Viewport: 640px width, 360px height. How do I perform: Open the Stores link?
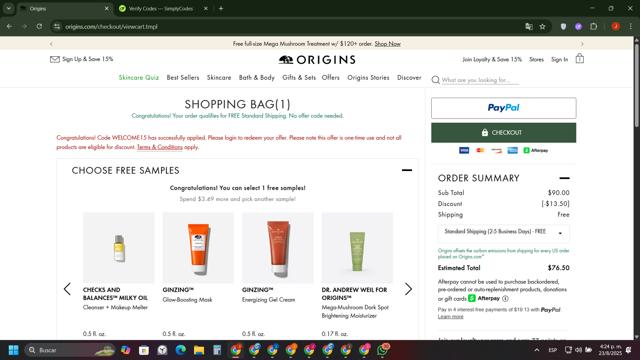pyautogui.click(x=536, y=60)
